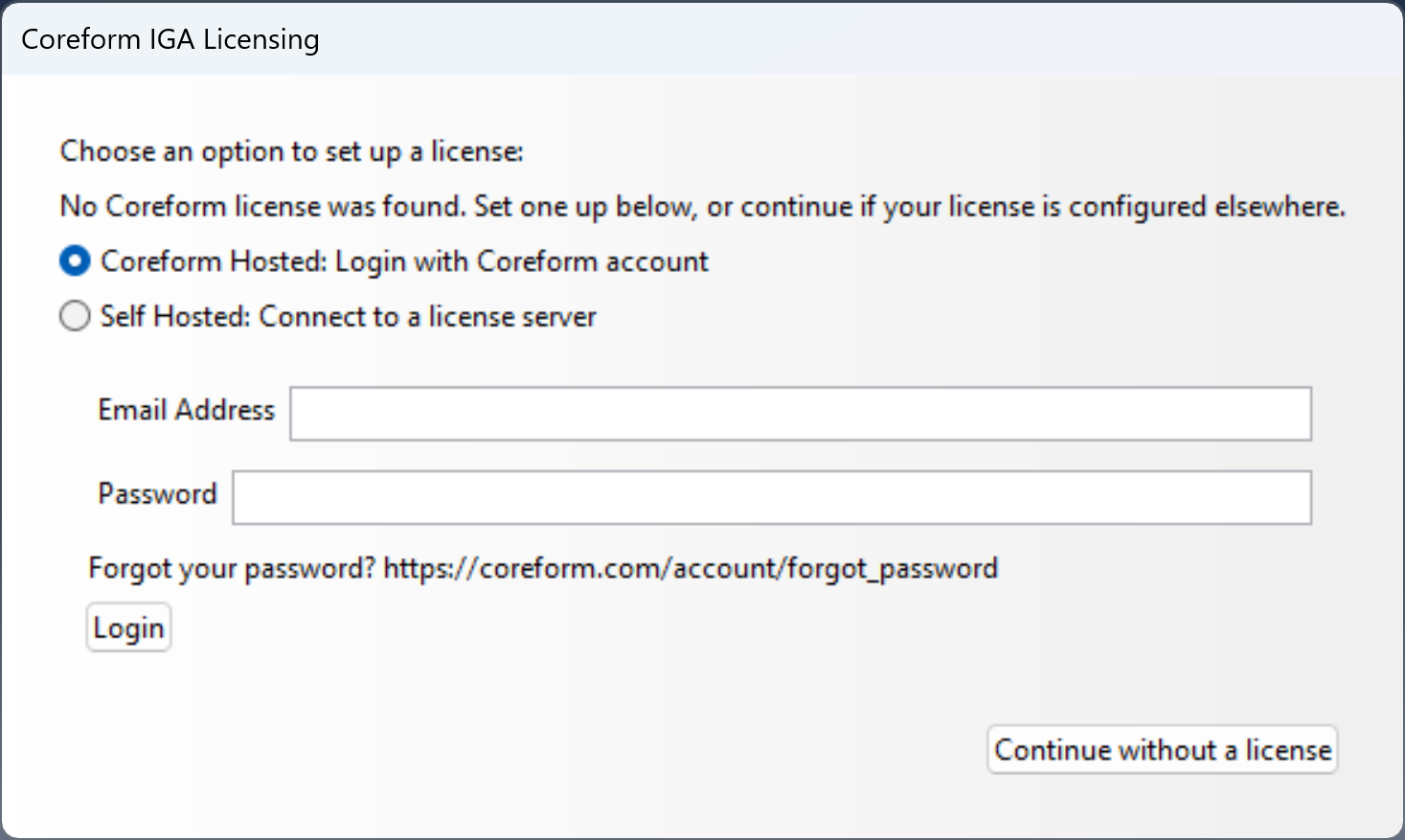
Task: Click the 'Forgot your password?' text
Action: click(x=233, y=568)
